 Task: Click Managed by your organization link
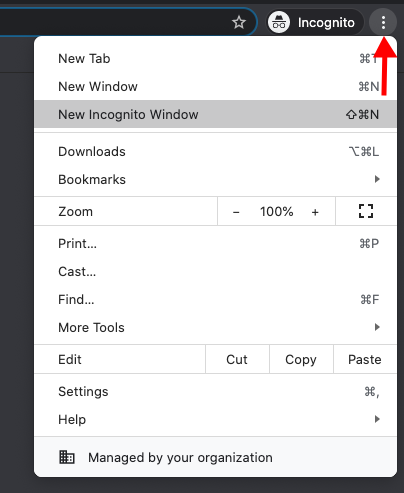(180, 457)
